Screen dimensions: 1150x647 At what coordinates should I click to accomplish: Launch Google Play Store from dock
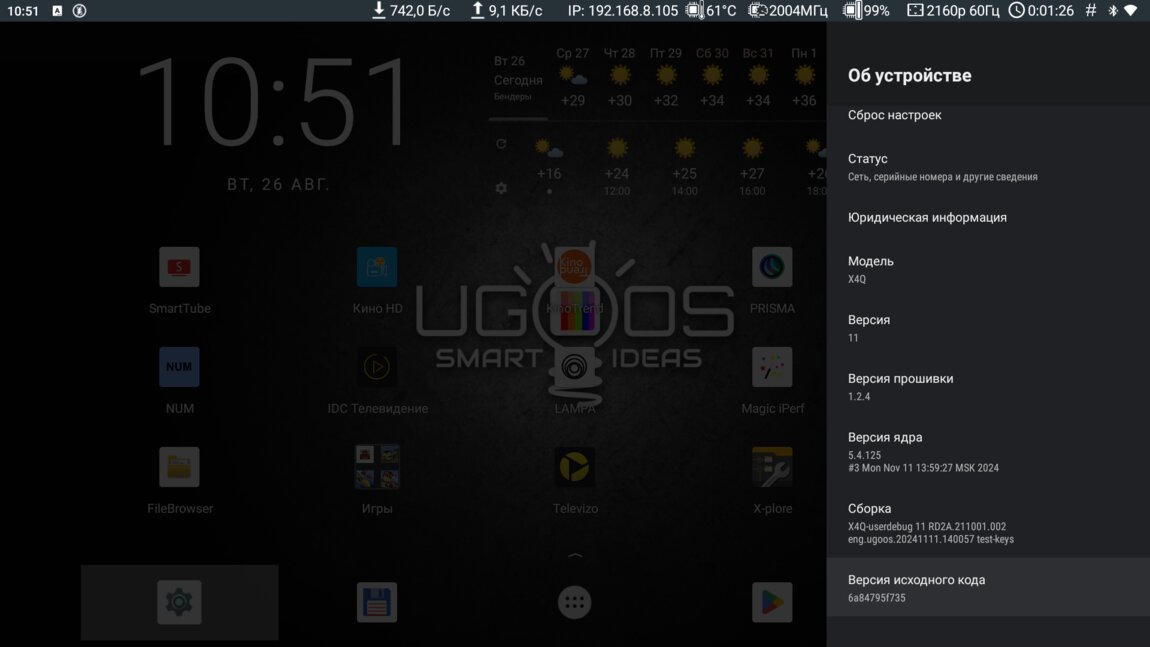[x=772, y=602]
